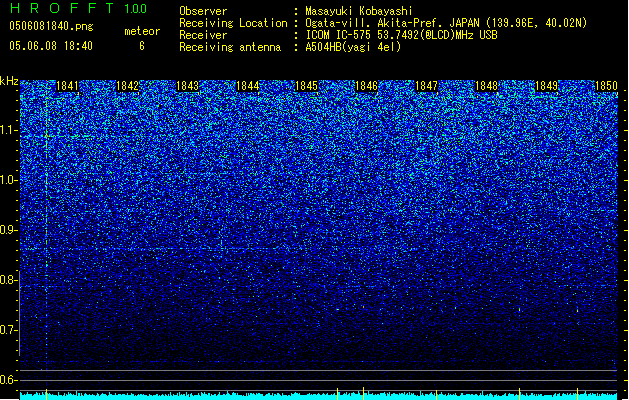Click the meteor count label

pos(142,31)
